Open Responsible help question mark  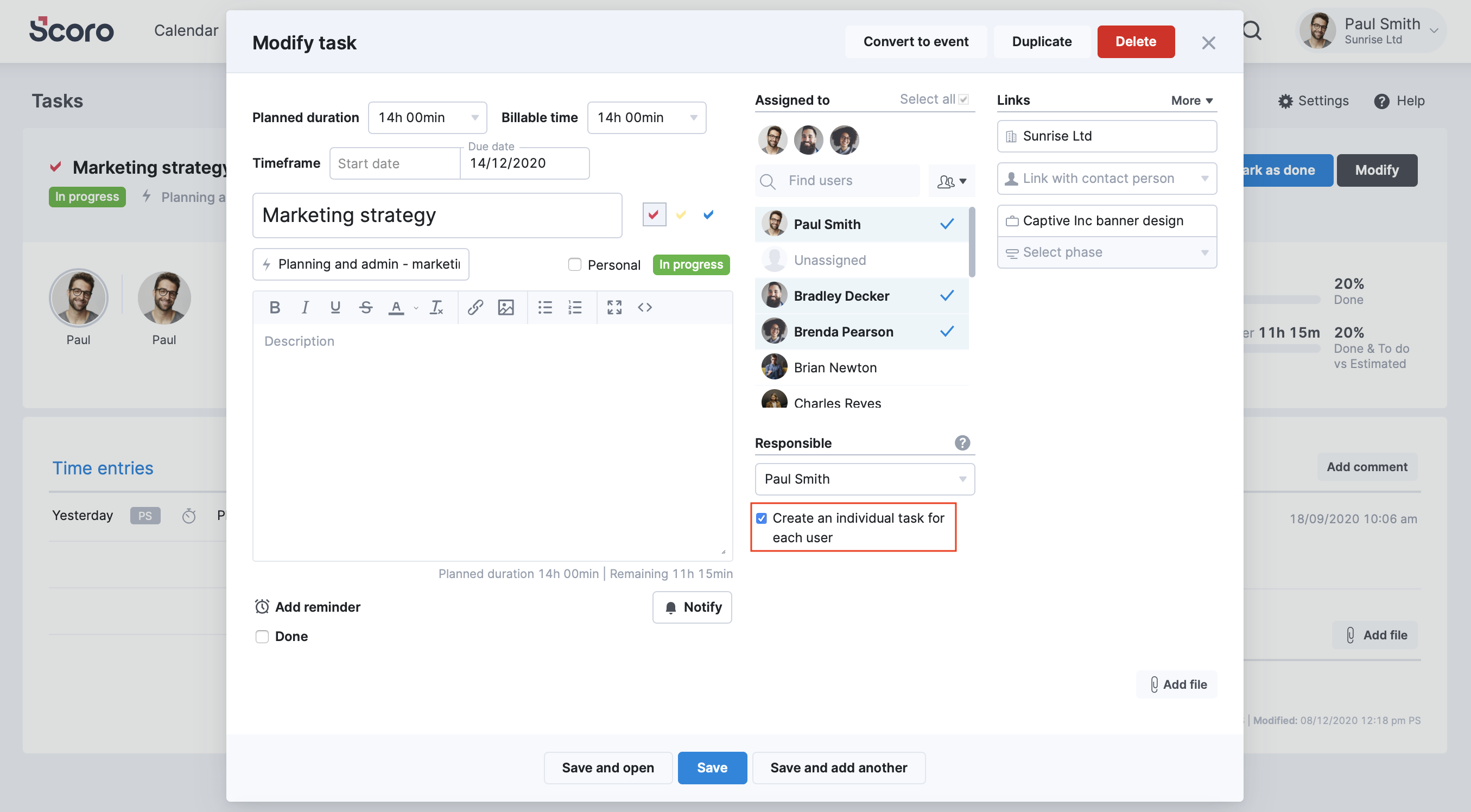click(962, 442)
